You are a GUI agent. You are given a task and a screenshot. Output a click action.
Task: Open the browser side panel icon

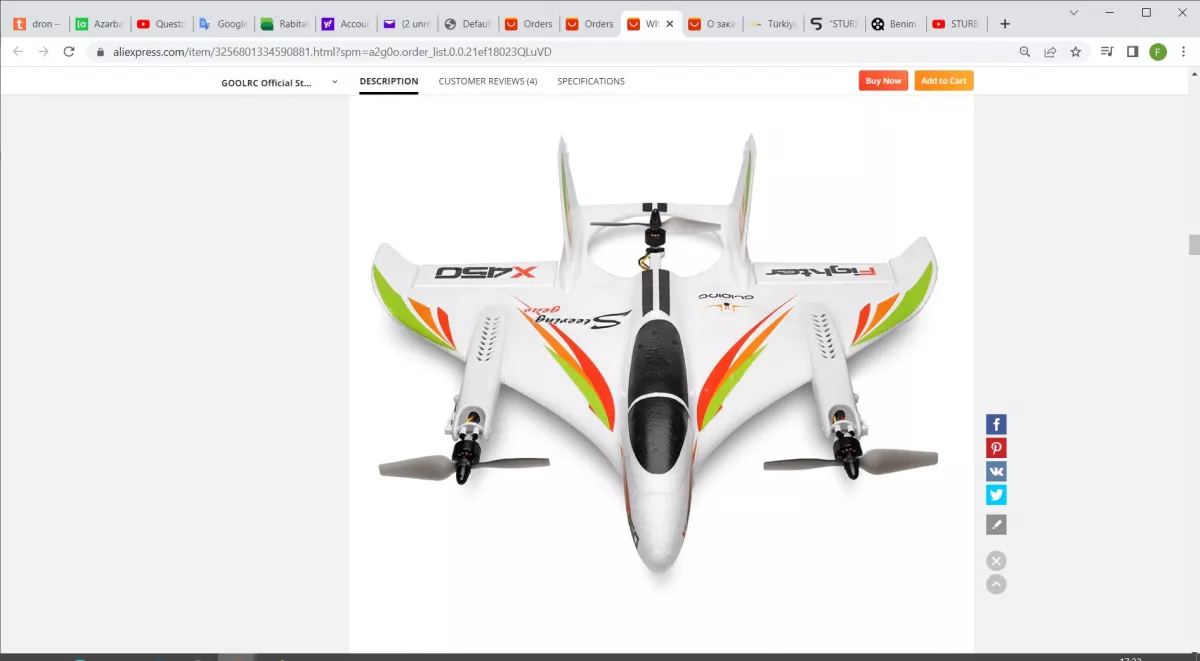point(1132,52)
